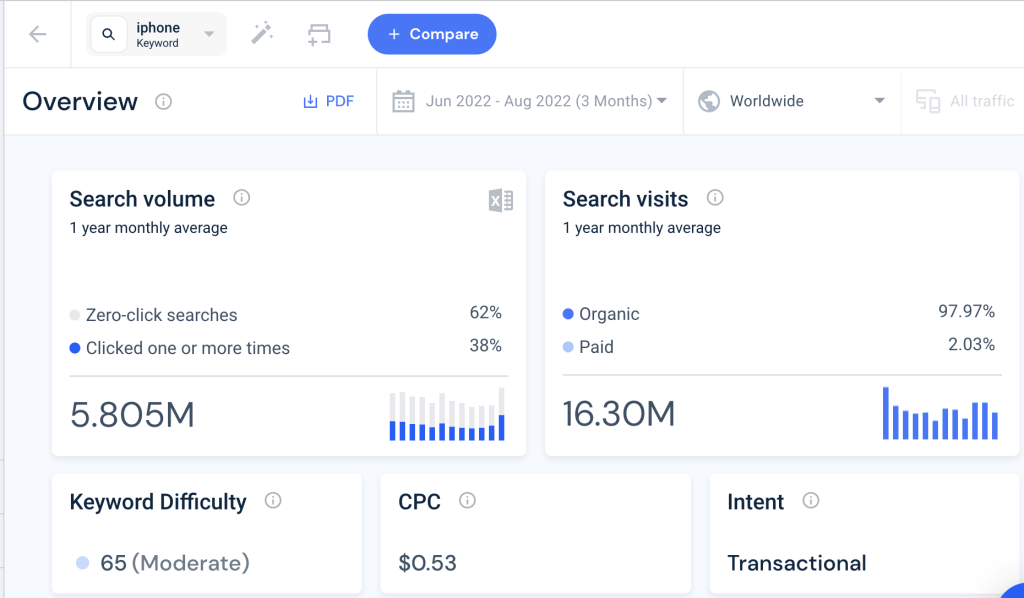Click the add-to-dashboard icon beside the wand
The width and height of the screenshot is (1024, 598).
[319, 35]
